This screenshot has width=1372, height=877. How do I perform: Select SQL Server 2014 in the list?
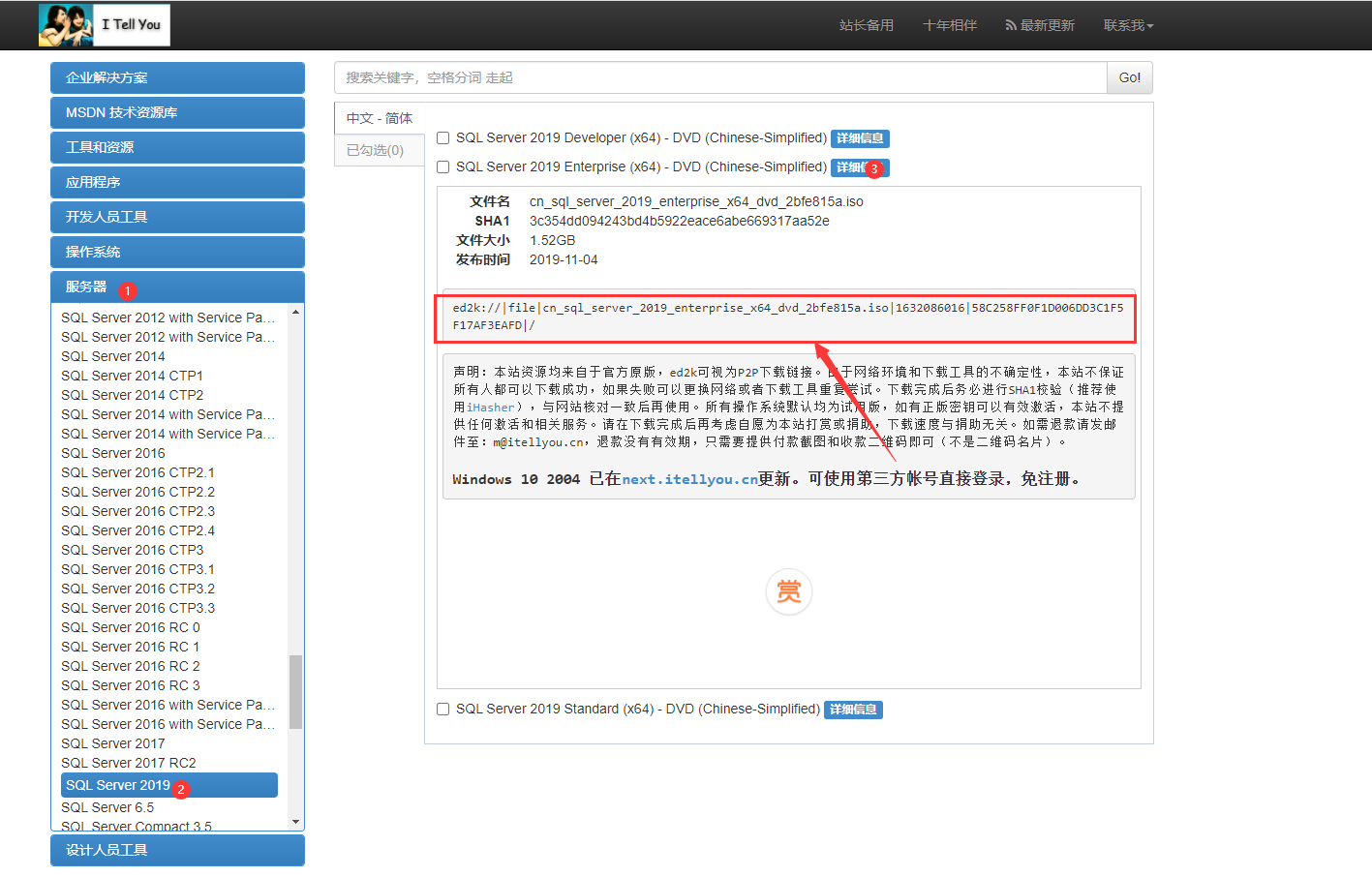[113, 356]
